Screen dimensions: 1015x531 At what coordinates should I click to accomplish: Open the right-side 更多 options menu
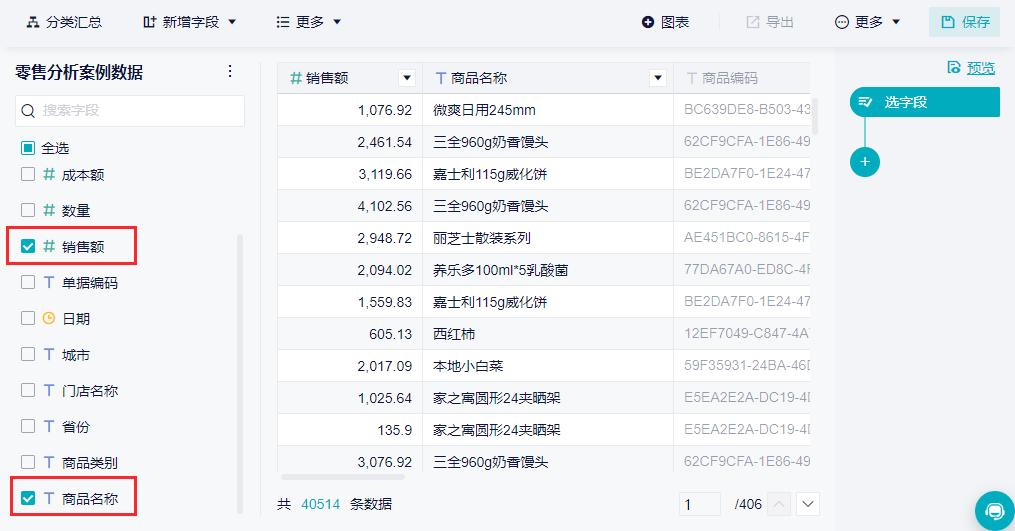(867, 22)
